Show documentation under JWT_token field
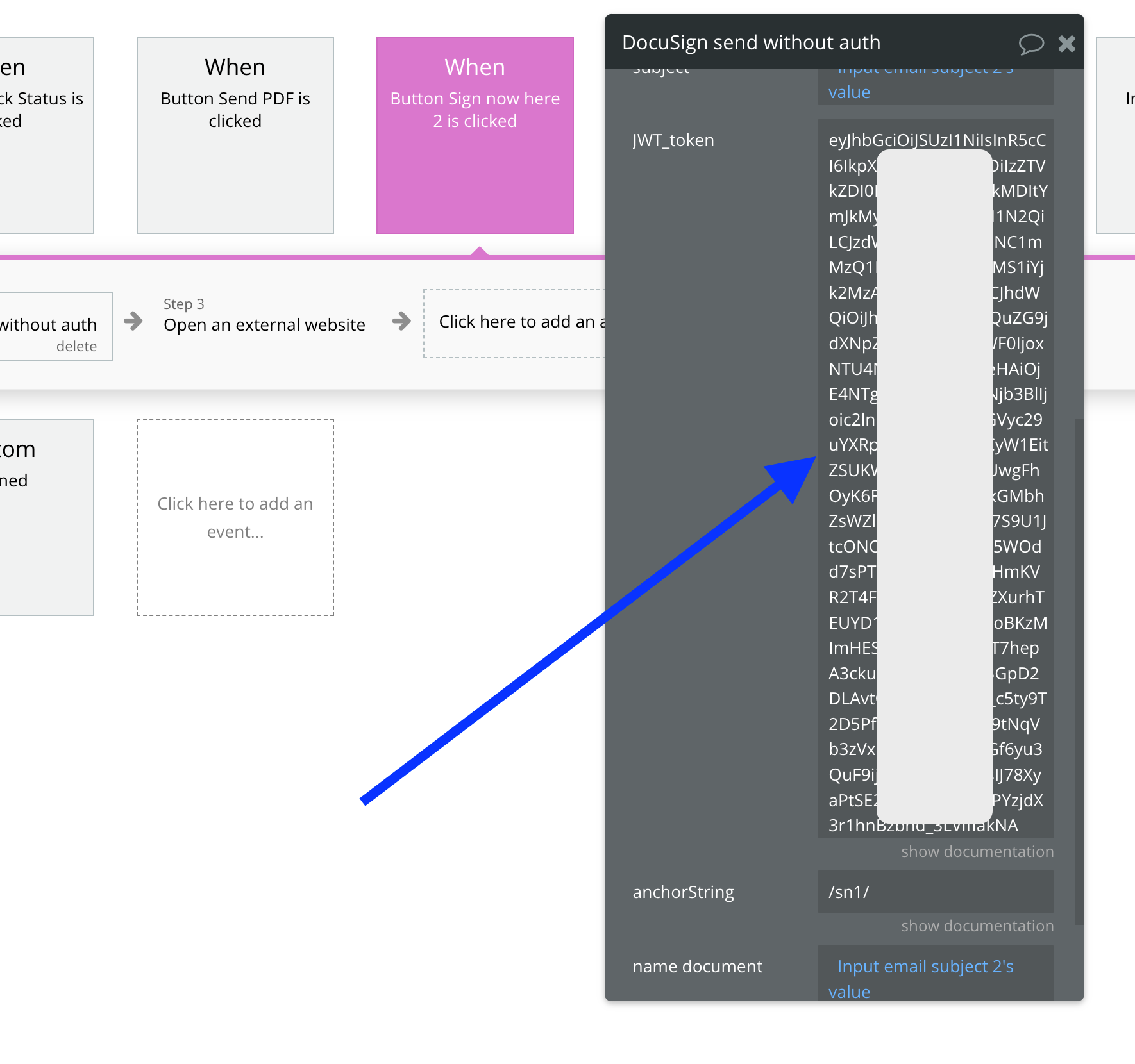 point(977,852)
